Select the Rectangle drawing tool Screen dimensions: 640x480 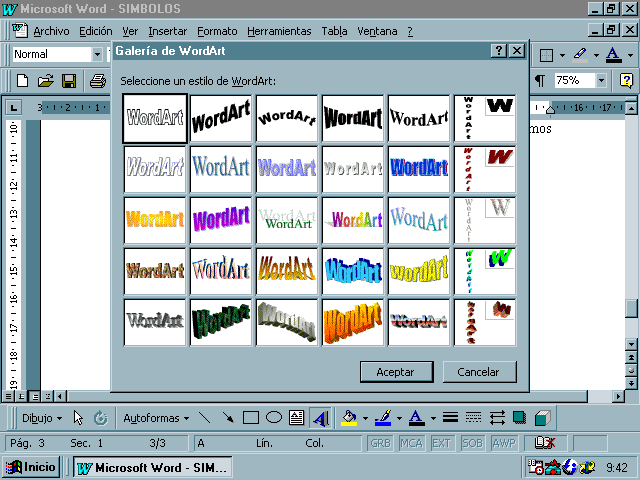(251, 418)
